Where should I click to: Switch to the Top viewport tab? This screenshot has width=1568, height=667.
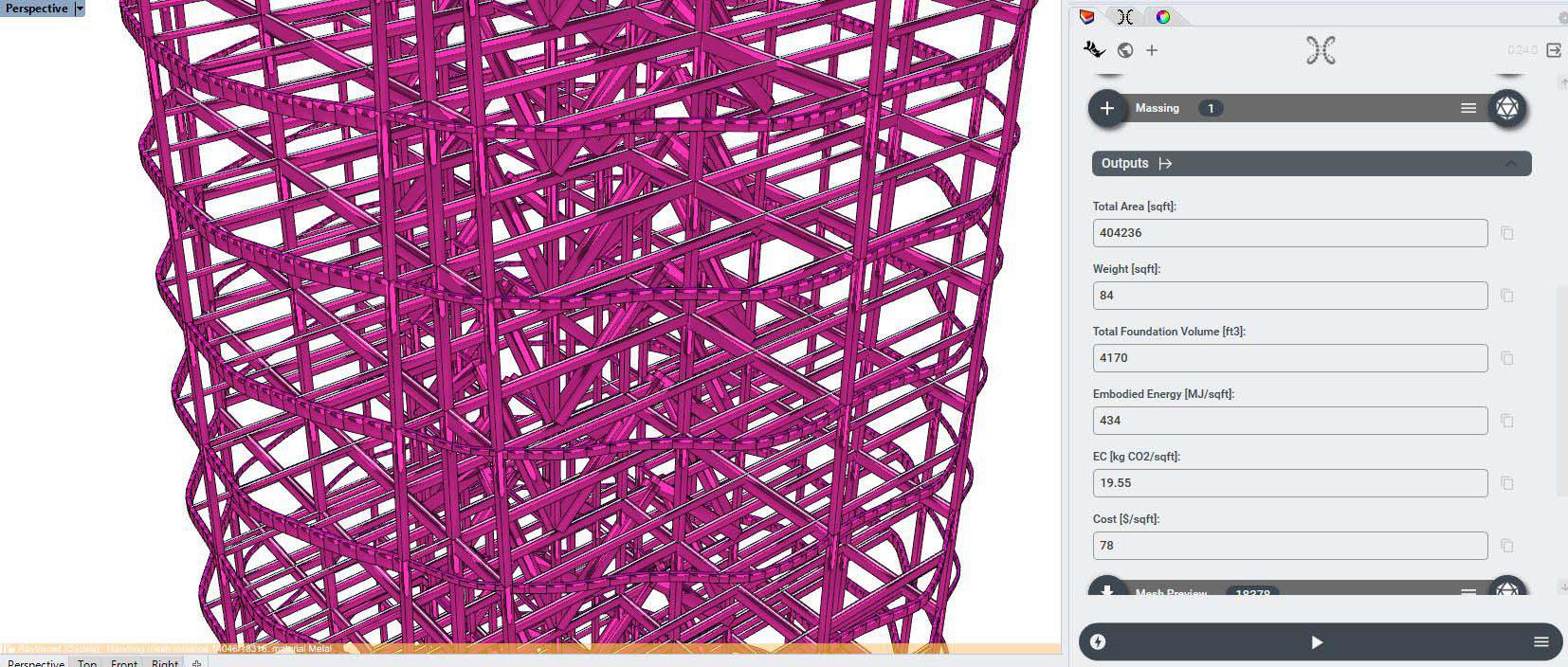tap(87, 662)
